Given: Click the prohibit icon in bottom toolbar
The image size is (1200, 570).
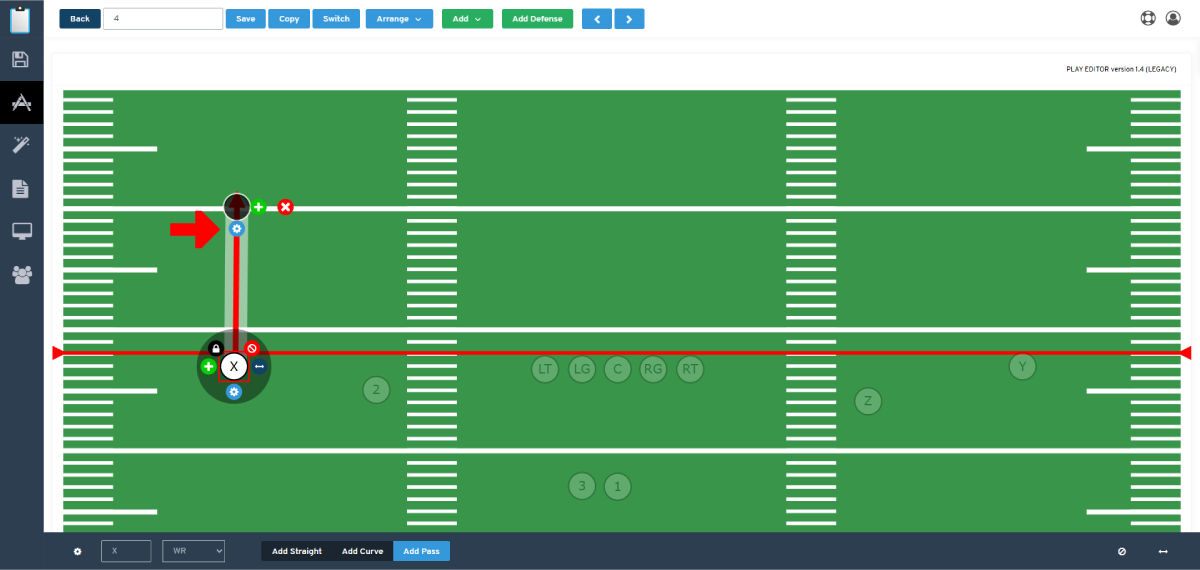Looking at the screenshot, I should click(1122, 551).
